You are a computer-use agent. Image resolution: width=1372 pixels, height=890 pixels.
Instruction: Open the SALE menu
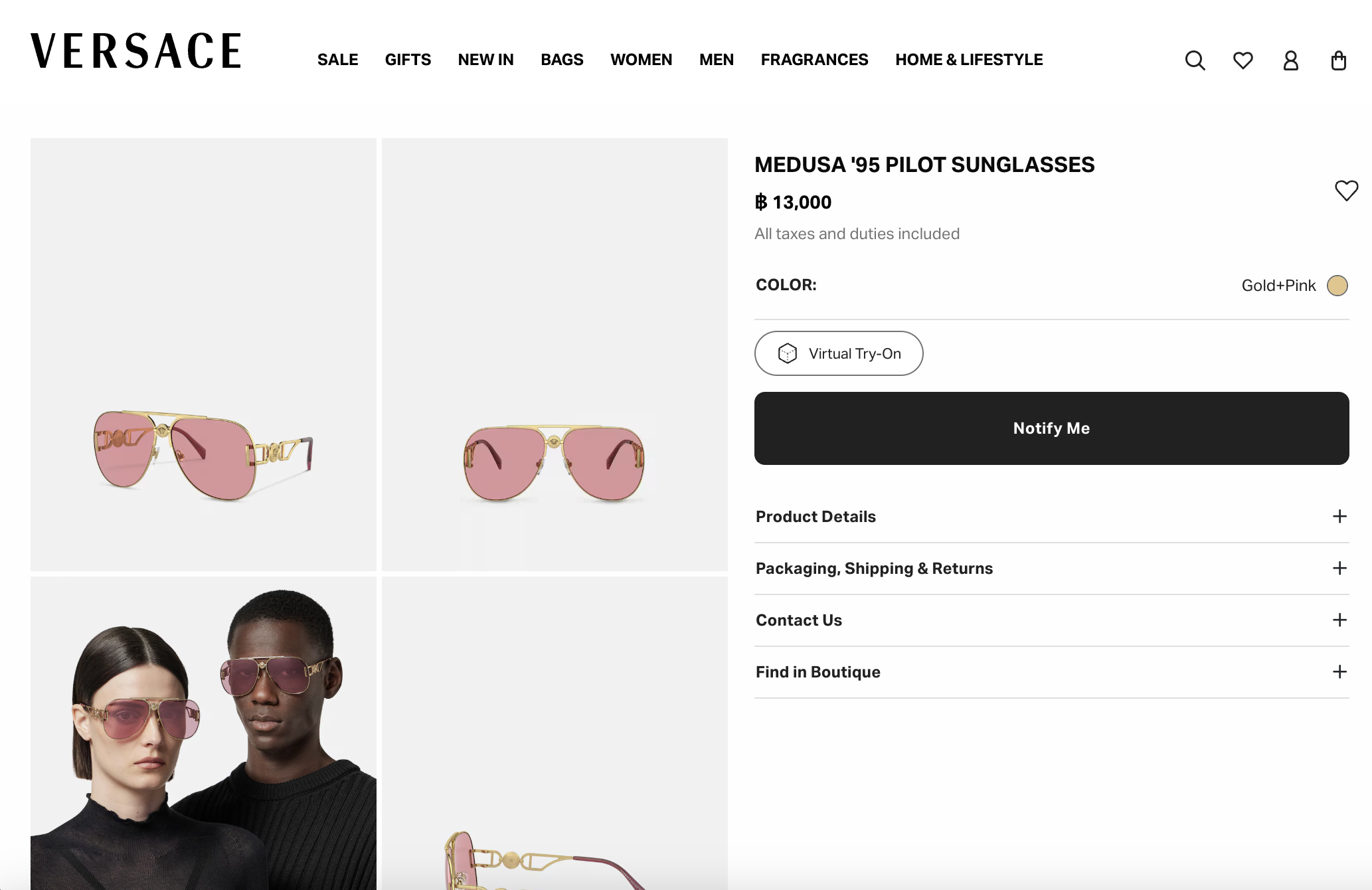coord(337,60)
